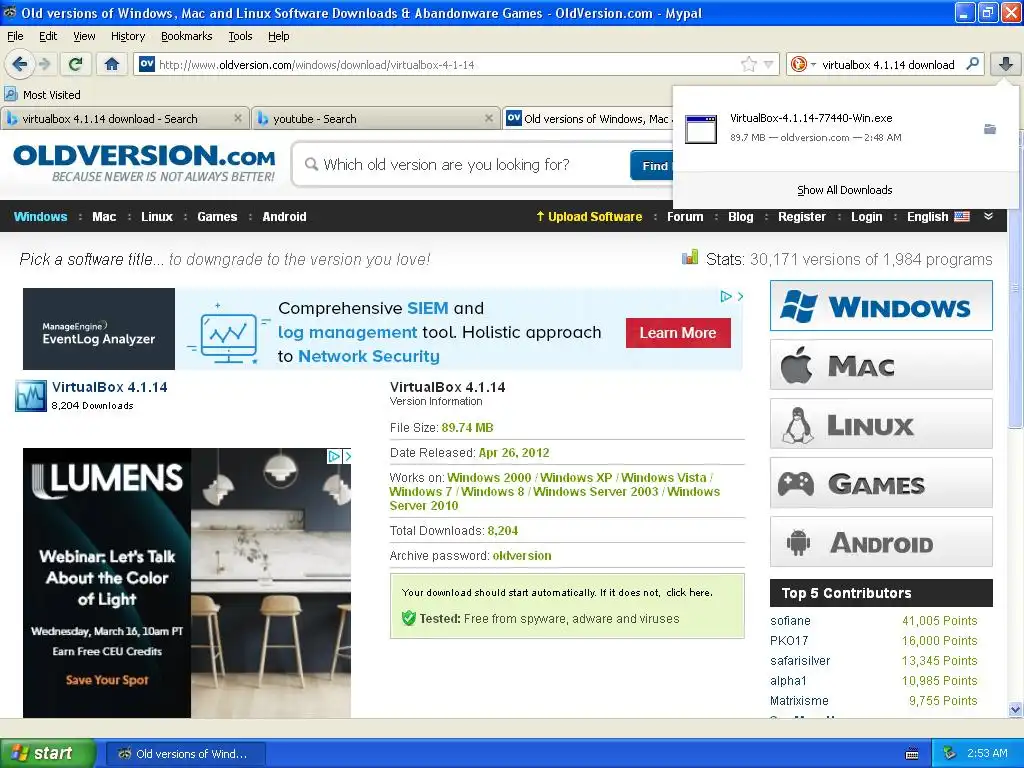
Task: Reload the page with the refresh icon
Action: click(x=76, y=64)
